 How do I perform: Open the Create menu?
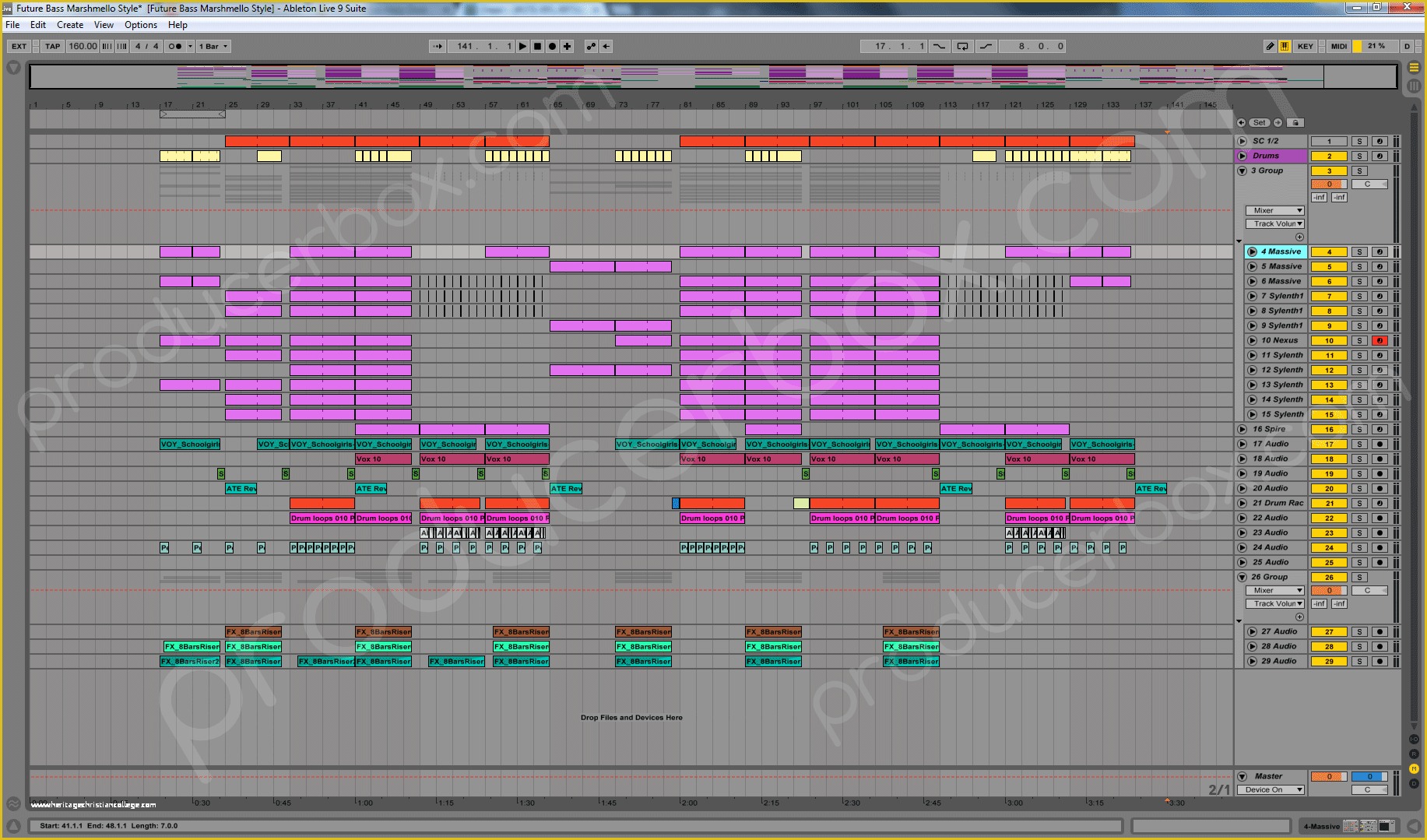[70, 25]
